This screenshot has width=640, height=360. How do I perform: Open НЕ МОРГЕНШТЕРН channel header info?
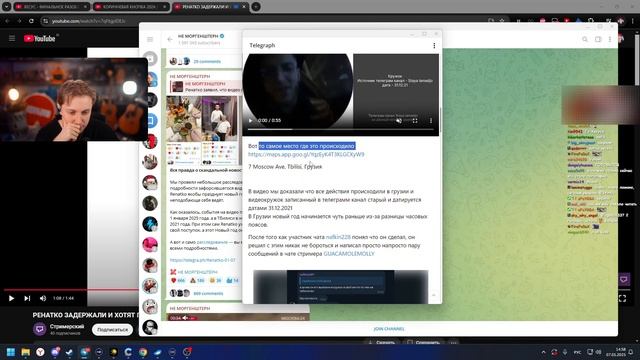pos(201,39)
